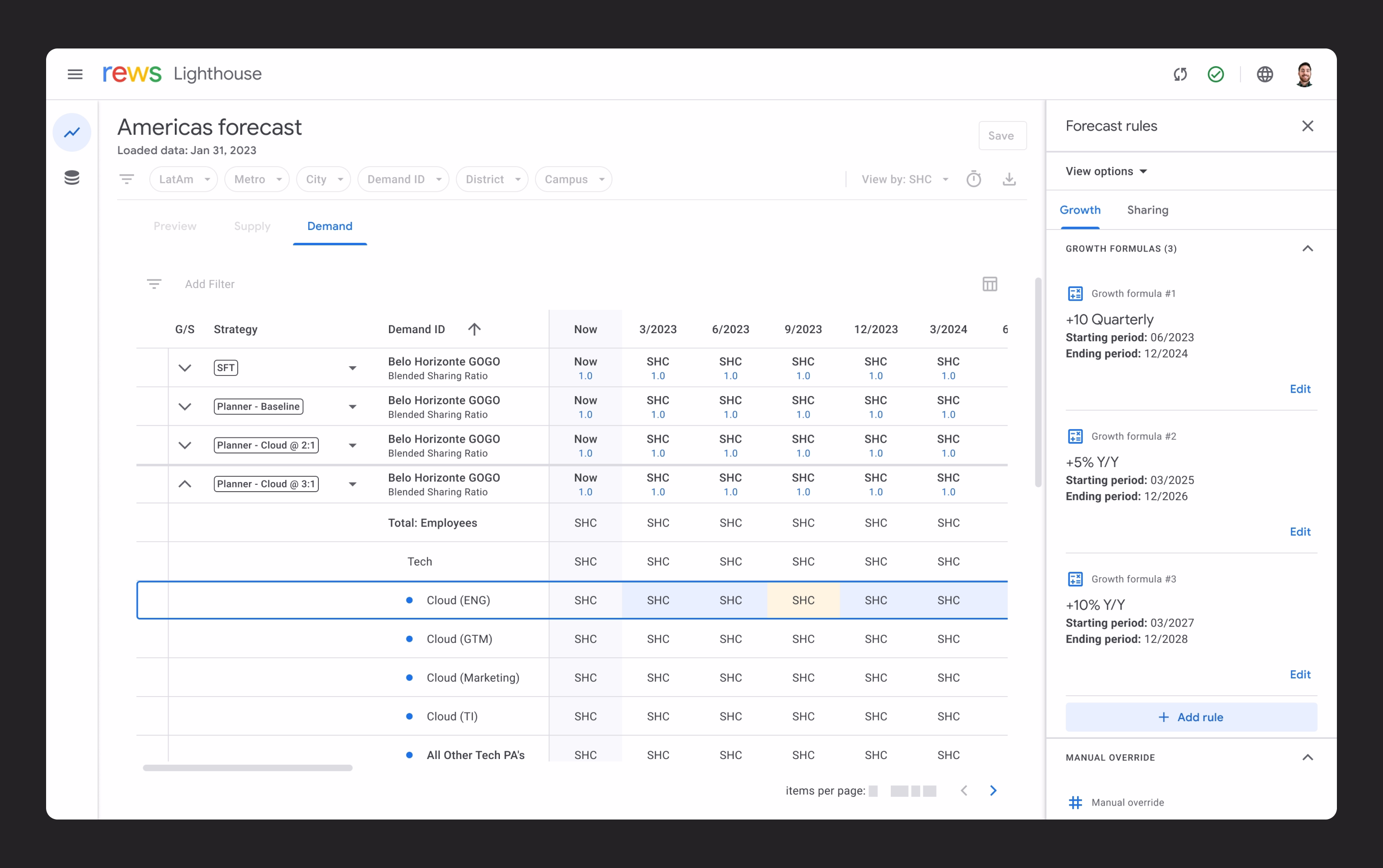Close the Forecast rules panel
The width and height of the screenshot is (1383, 868).
point(1307,126)
